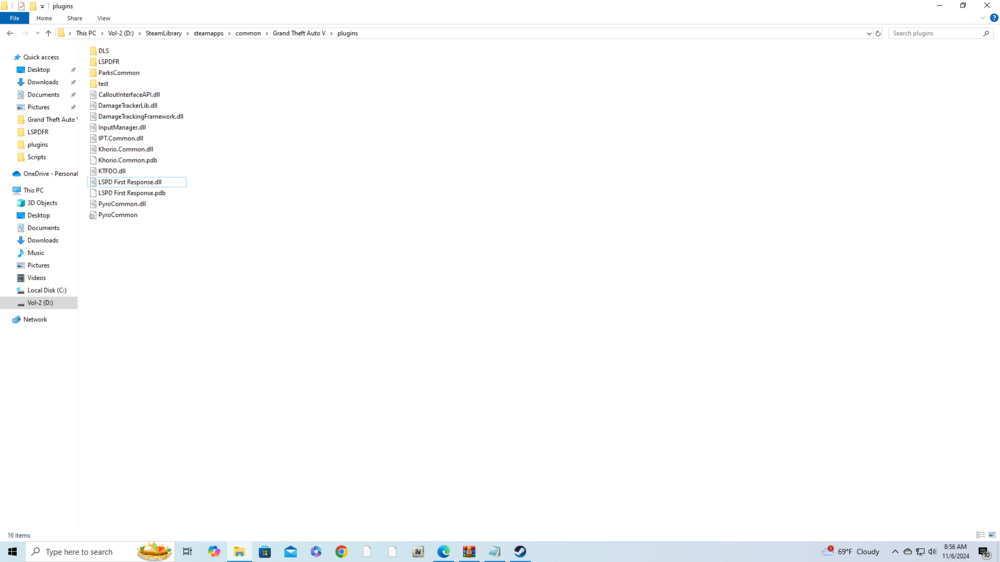Click Grand Theft Auto V breadcrumb
This screenshot has width=1000, height=562.
click(298, 33)
